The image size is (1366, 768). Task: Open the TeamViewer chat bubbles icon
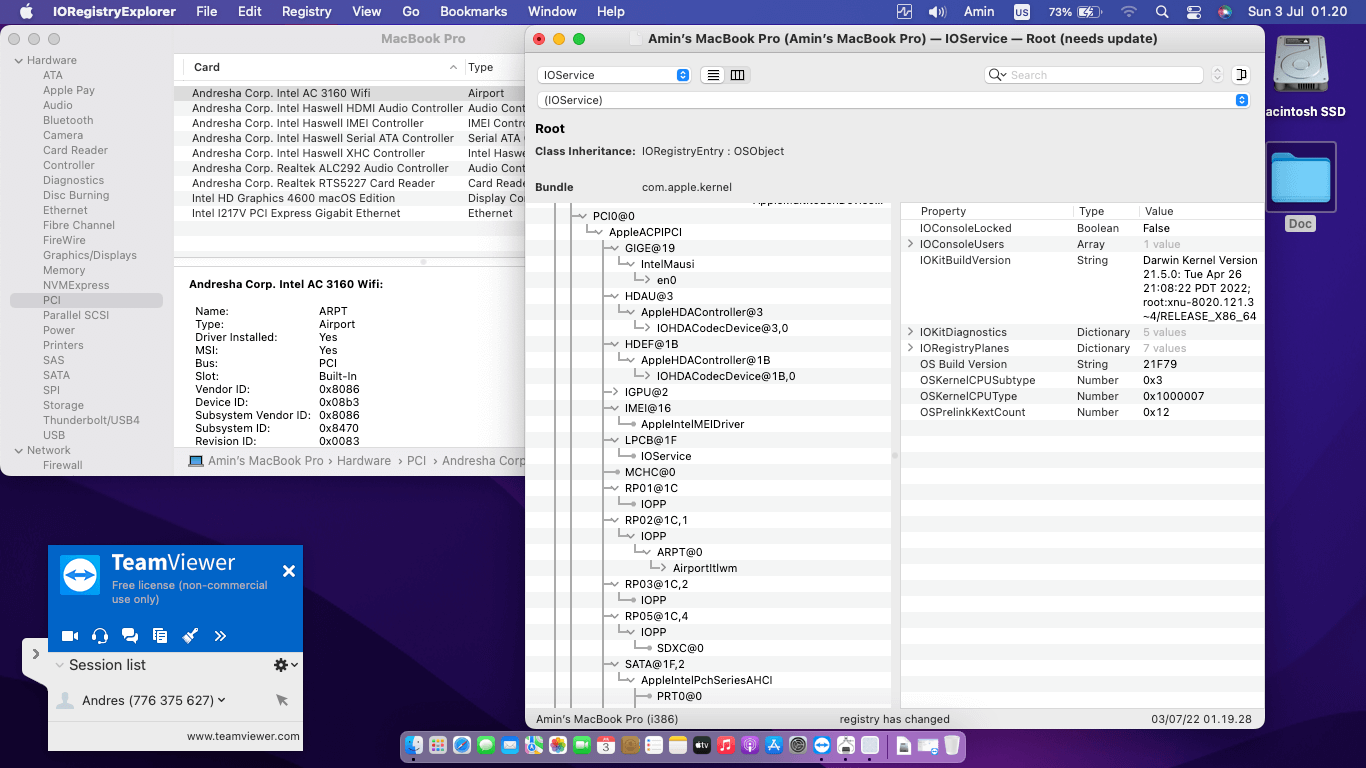pos(130,636)
